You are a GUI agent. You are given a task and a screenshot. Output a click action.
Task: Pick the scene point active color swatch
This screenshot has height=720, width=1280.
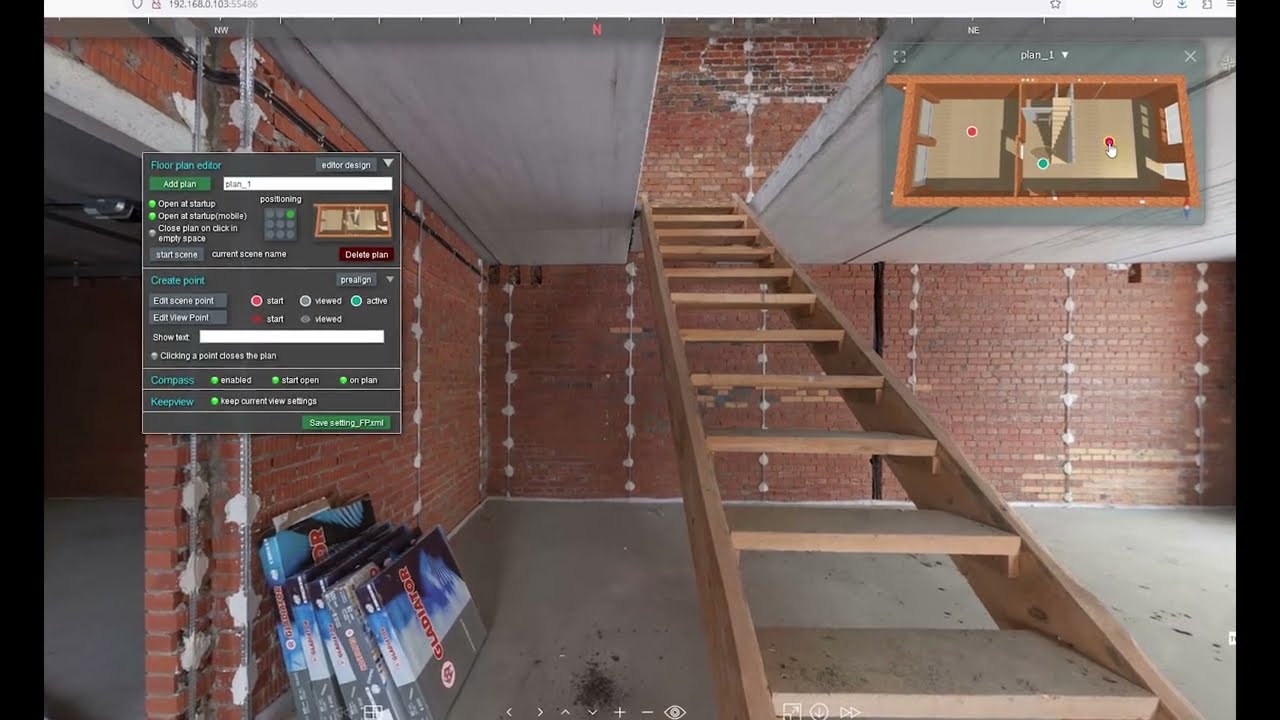pos(357,301)
